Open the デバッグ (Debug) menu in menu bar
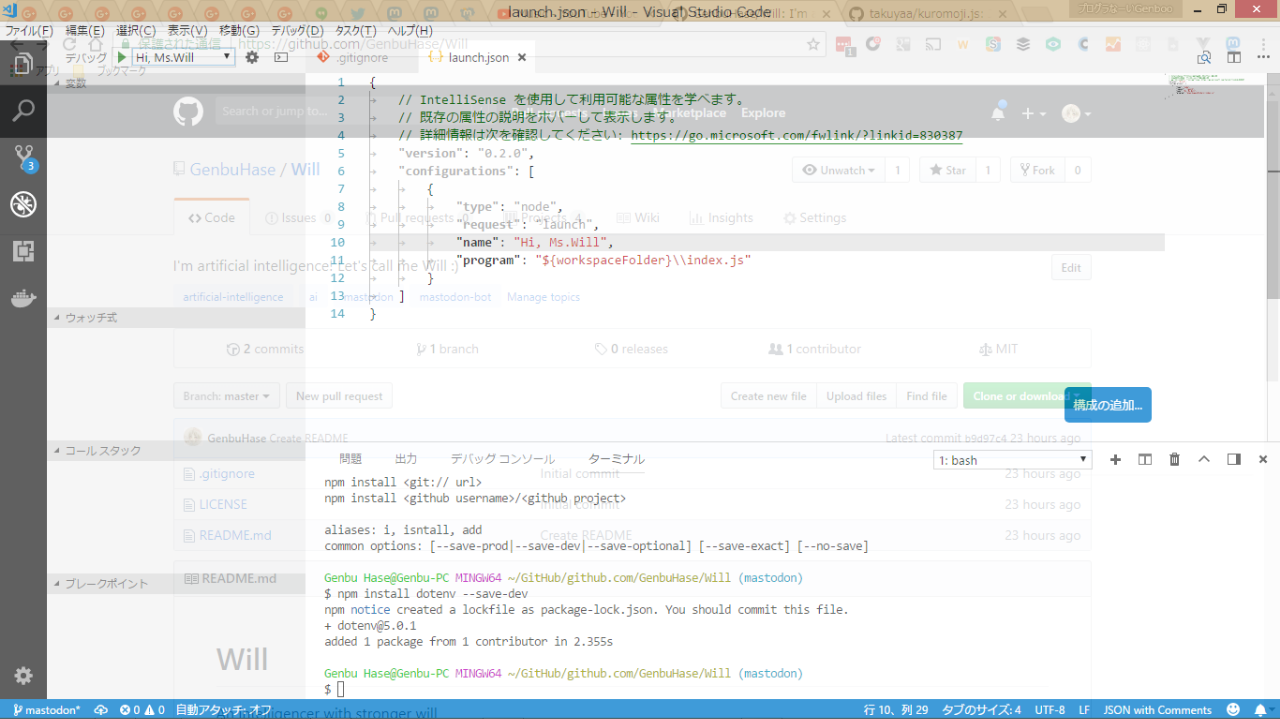Viewport: 1280px width, 719px height. [x=297, y=31]
